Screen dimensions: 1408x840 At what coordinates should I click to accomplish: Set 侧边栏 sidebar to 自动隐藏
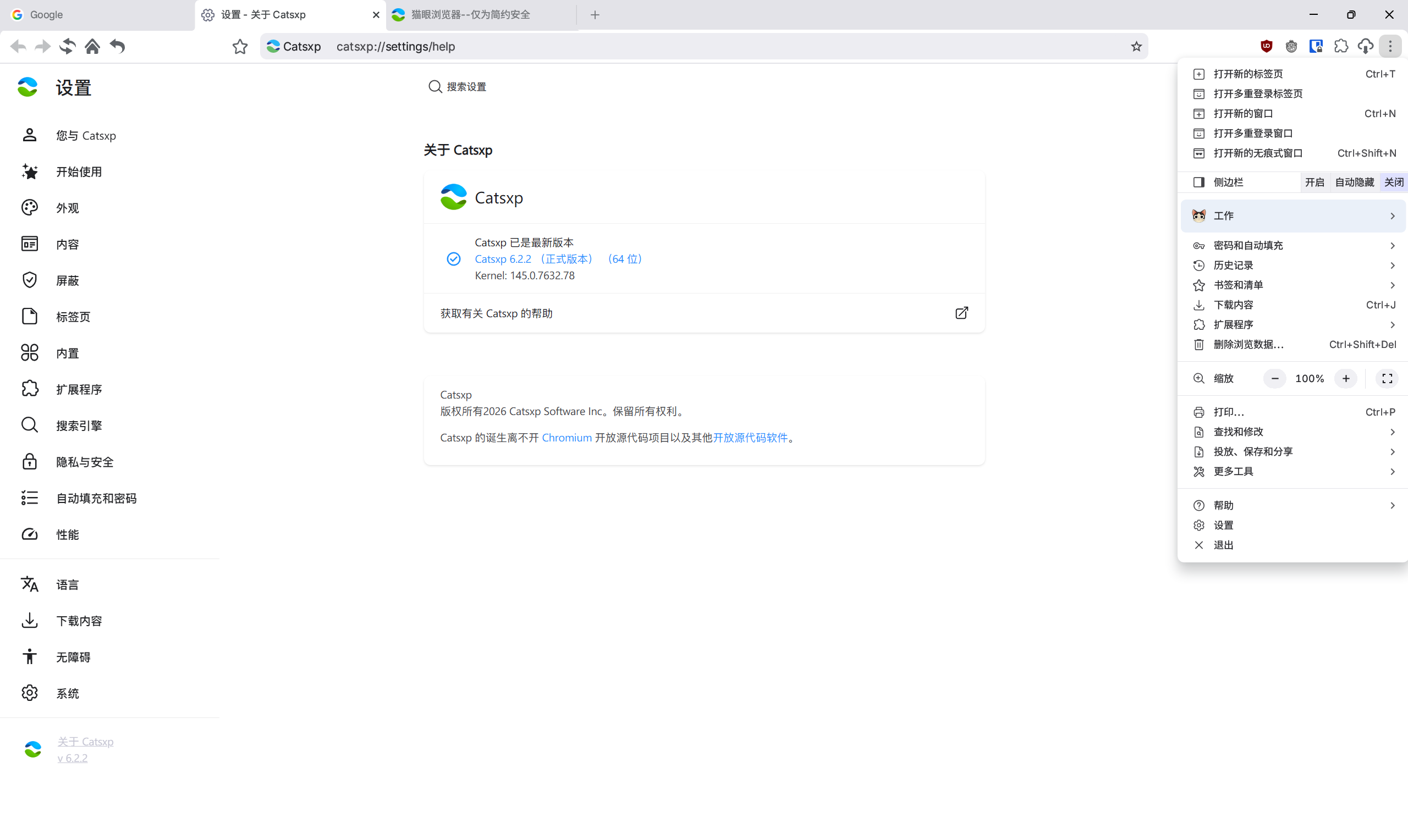[1354, 182]
